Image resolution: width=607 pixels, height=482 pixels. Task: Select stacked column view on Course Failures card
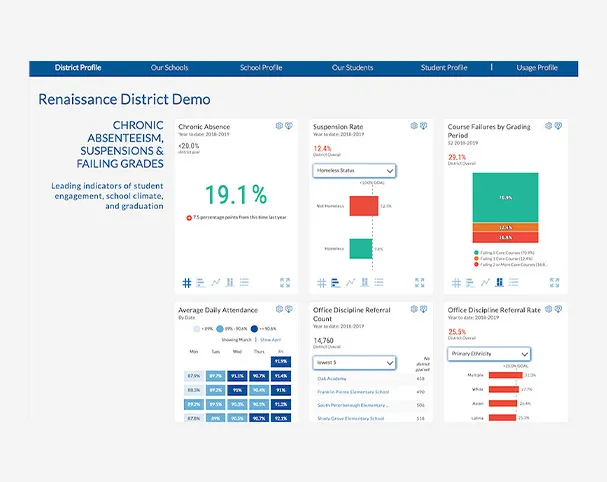(x=499, y=282)
